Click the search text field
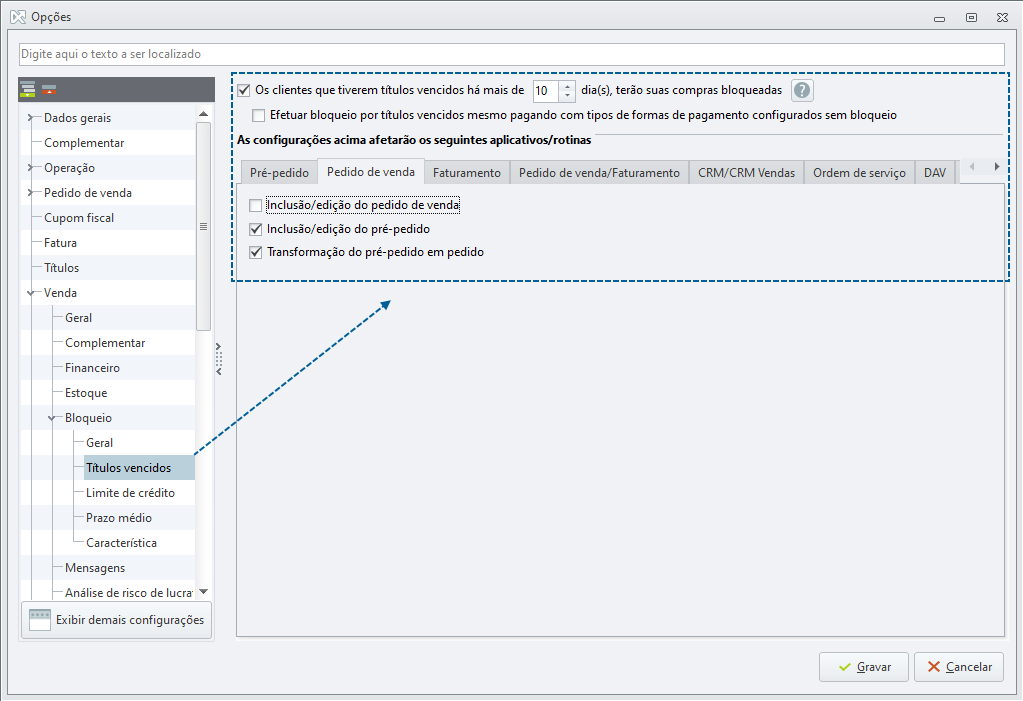Screen dimensions: 1023x701 point(512,54)
